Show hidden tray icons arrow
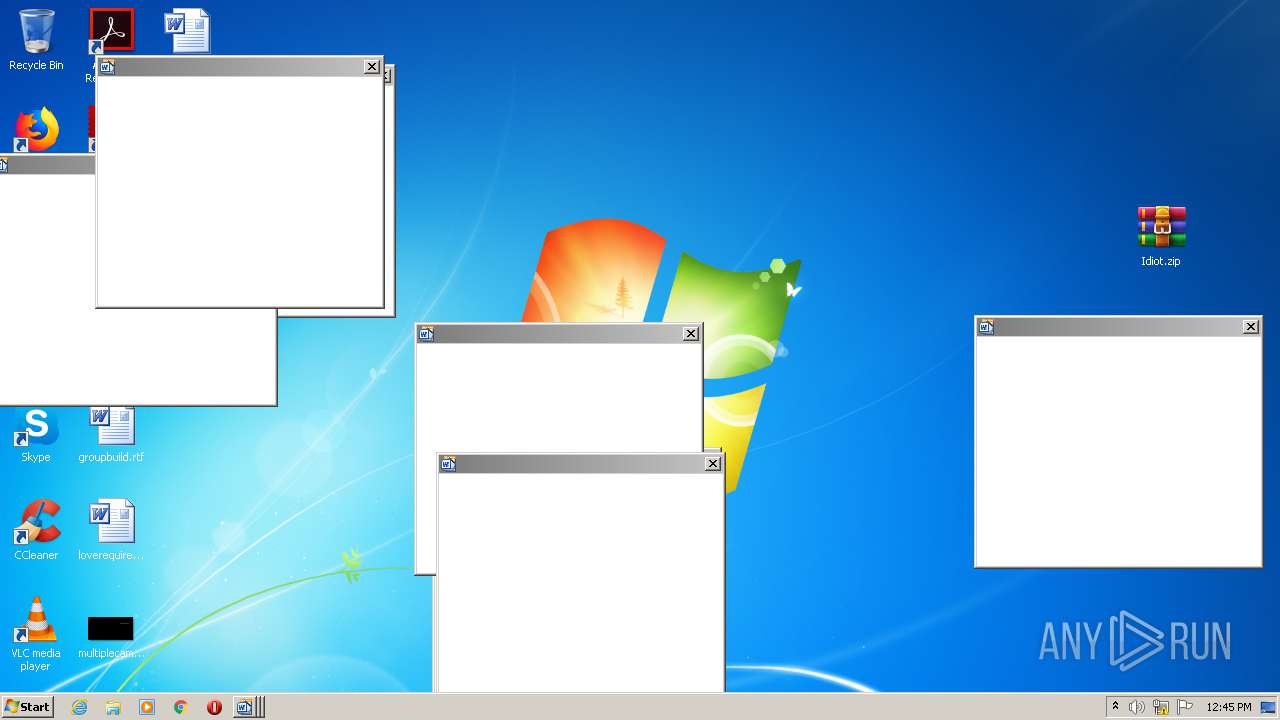The width and height of the screenshot is (1280, 720). coord(1115,707)
